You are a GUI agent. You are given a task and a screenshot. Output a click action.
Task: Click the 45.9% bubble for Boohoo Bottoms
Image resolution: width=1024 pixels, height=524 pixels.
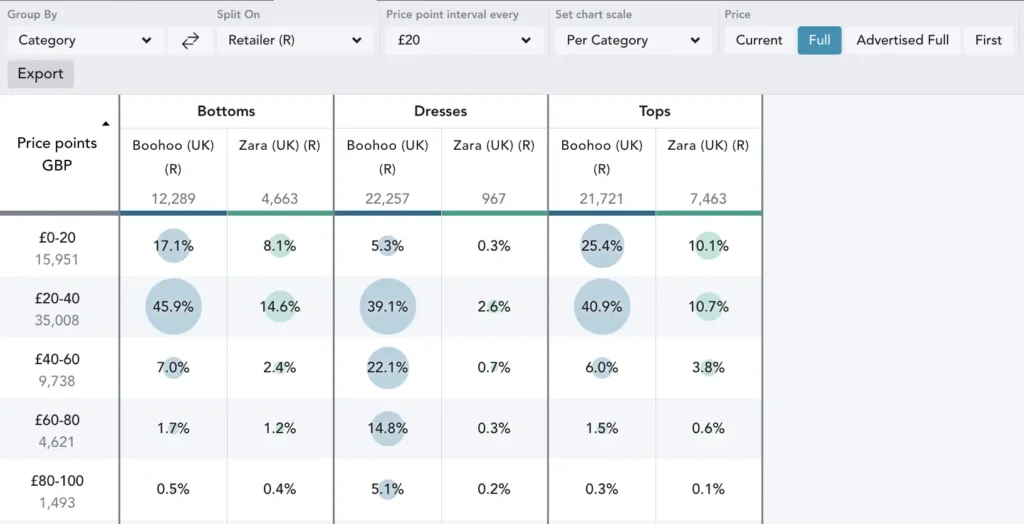pos(173,307)
